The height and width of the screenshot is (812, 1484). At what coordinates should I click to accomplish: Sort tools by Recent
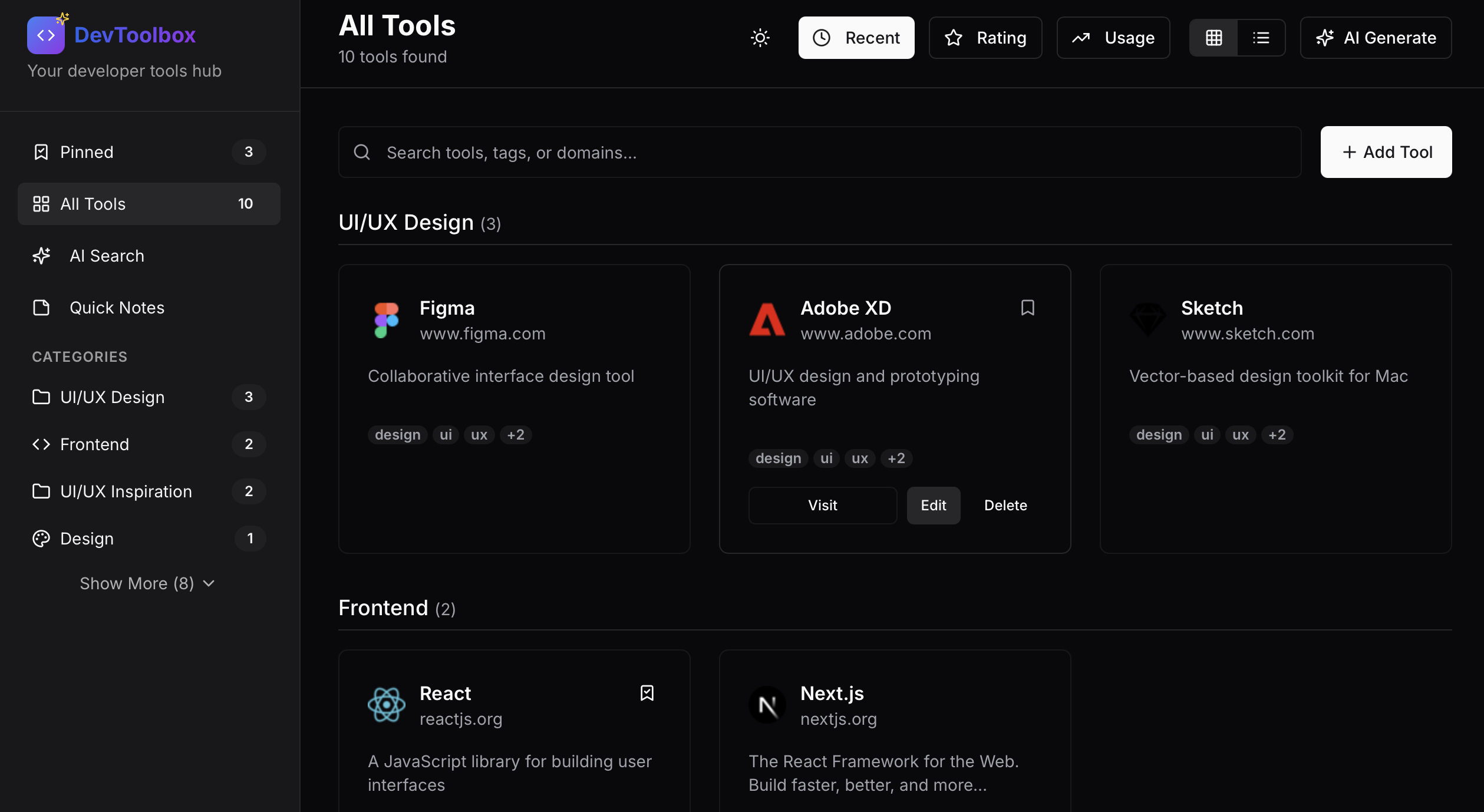[x=856, y=38]
